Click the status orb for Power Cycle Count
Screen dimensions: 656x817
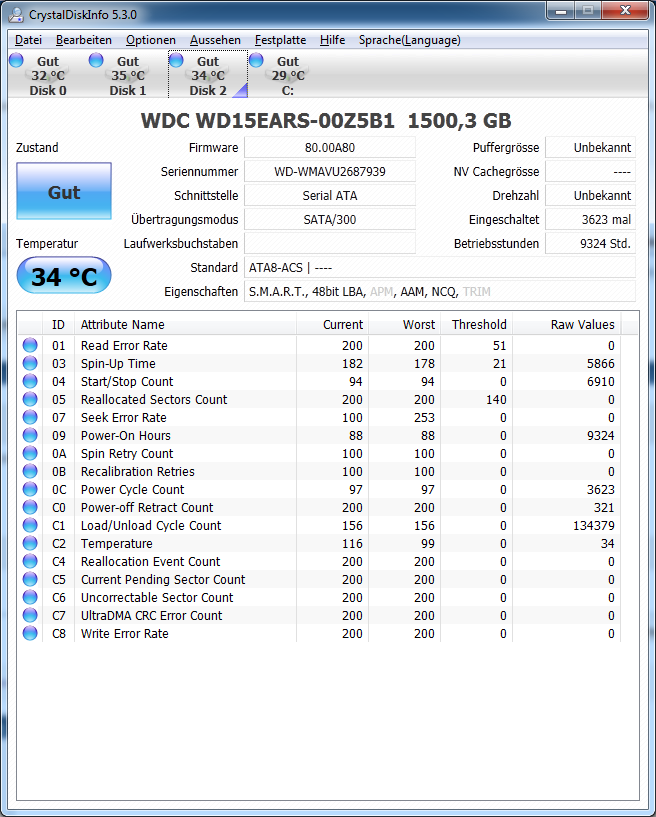coord(30,489)
